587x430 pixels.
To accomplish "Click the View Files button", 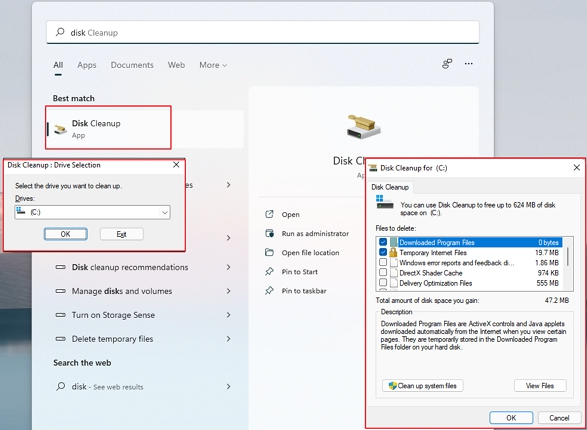I will coord(540,386).
